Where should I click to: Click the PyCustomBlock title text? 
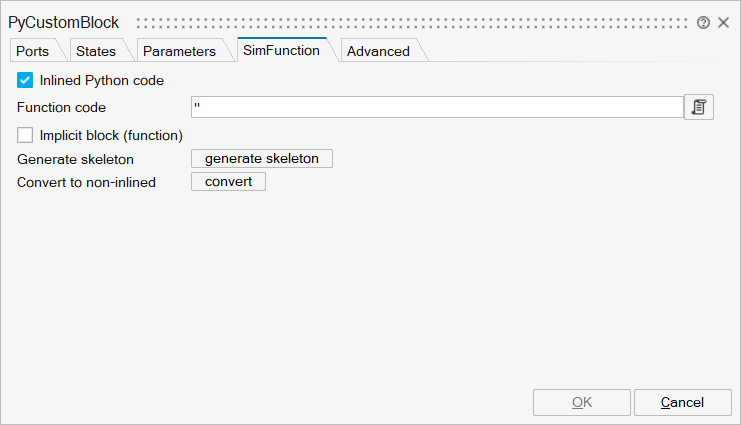click(64, 22)
